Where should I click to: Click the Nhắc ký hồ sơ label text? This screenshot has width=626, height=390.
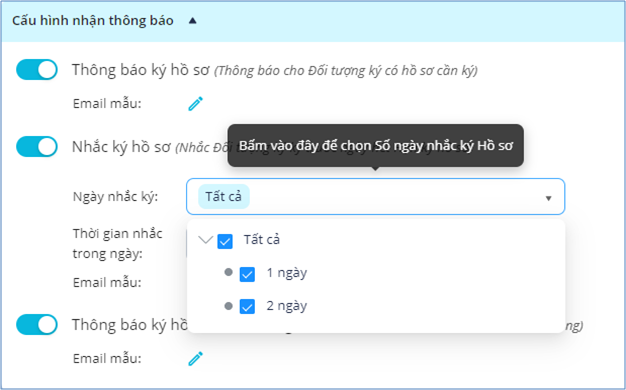[x=121, y=147]
